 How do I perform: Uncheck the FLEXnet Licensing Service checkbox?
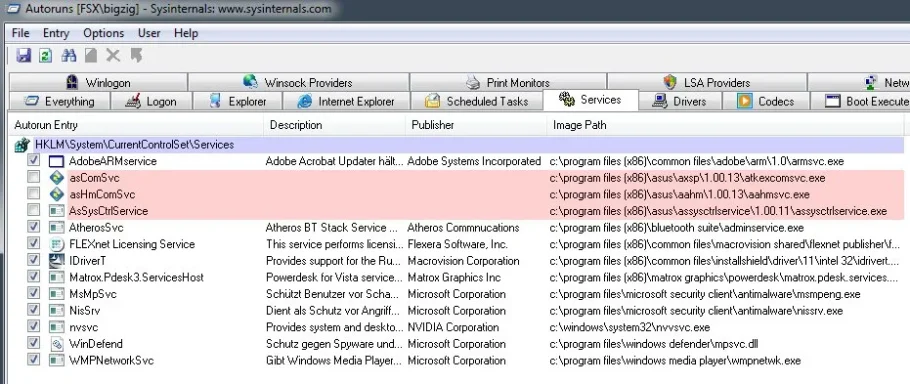(x=34, y=243)
